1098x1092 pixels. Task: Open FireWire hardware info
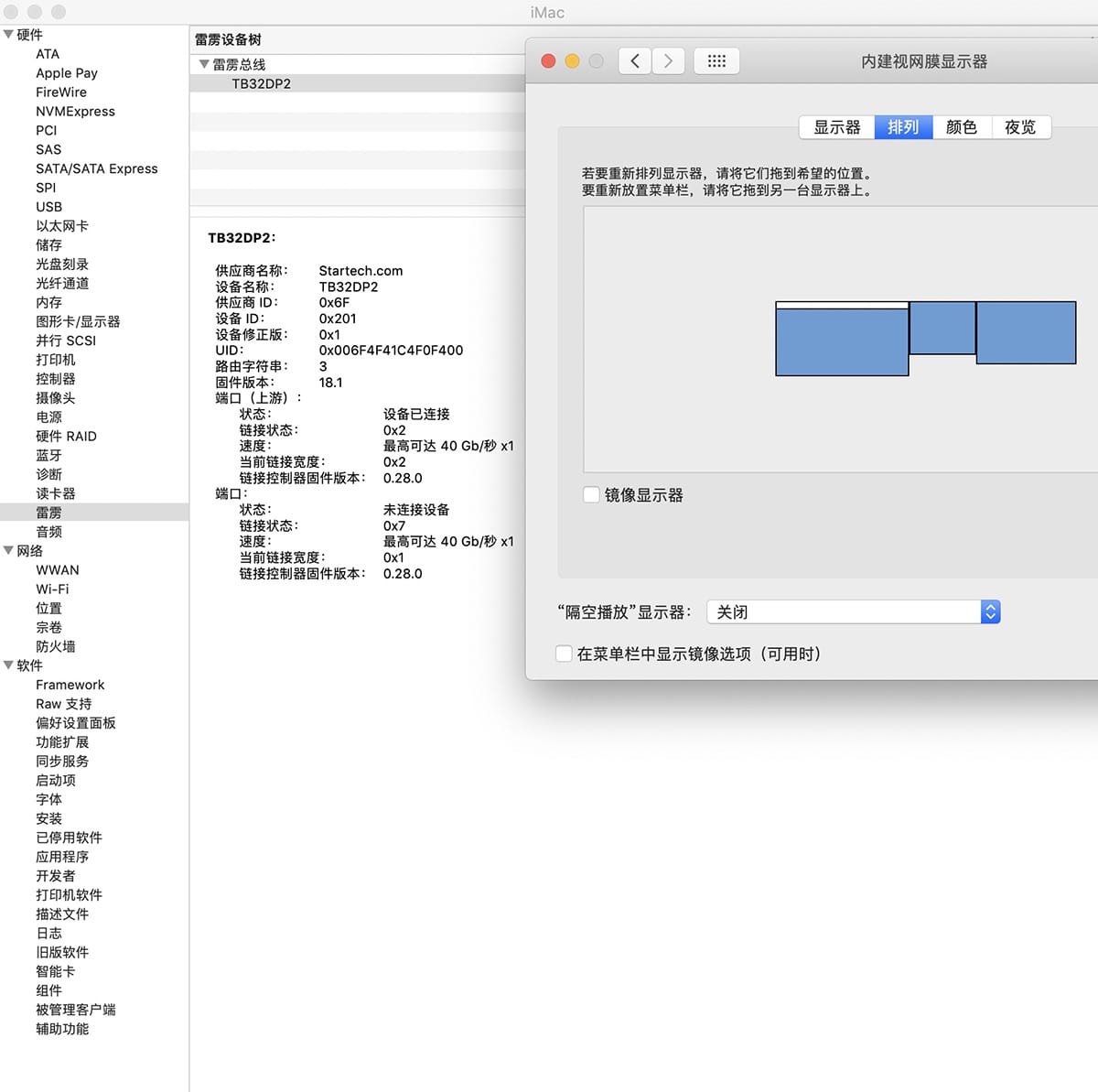click(61, 92)
